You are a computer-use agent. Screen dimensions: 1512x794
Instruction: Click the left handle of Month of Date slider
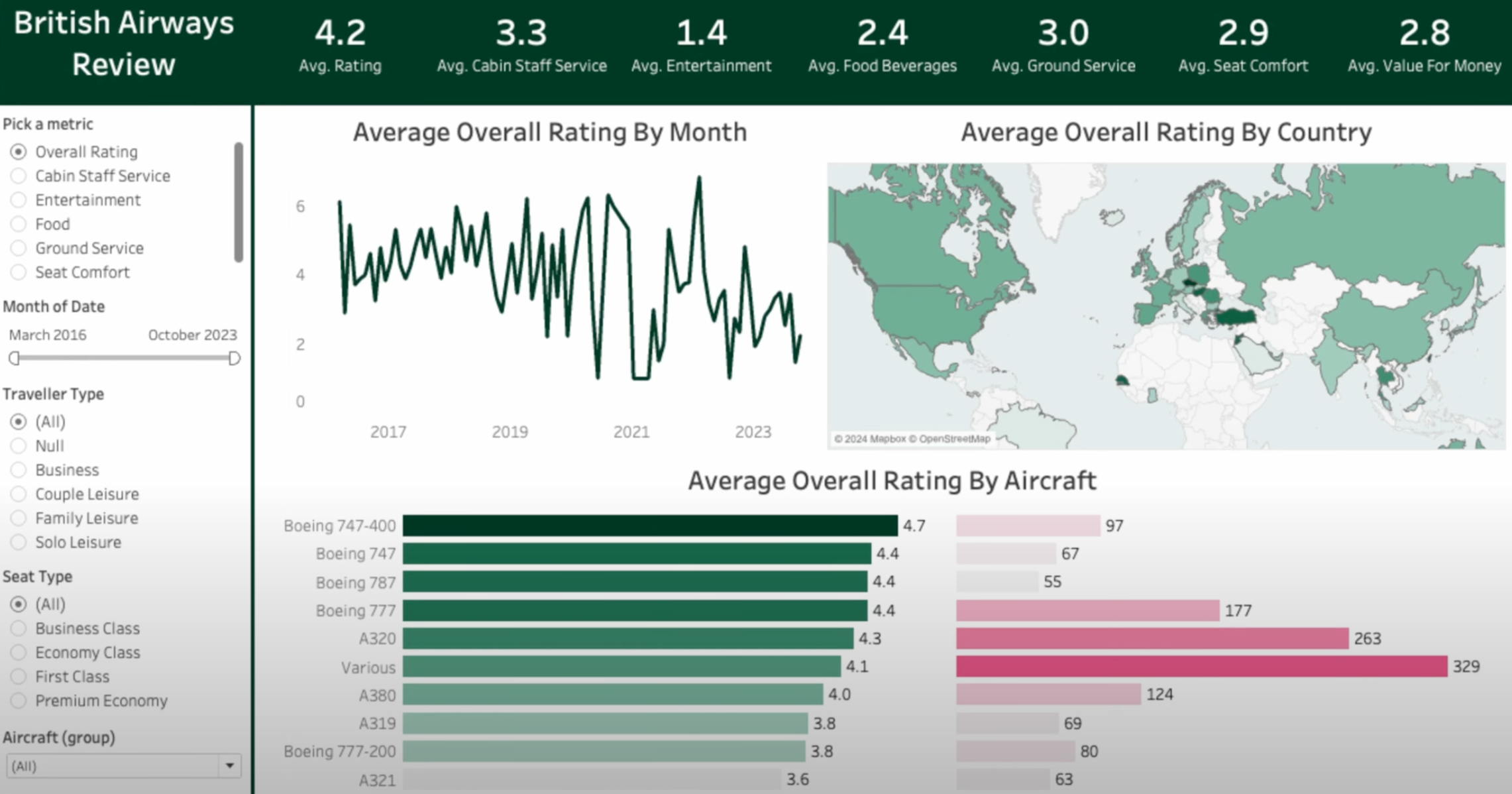pyautogui.click(x=14, y=359)
